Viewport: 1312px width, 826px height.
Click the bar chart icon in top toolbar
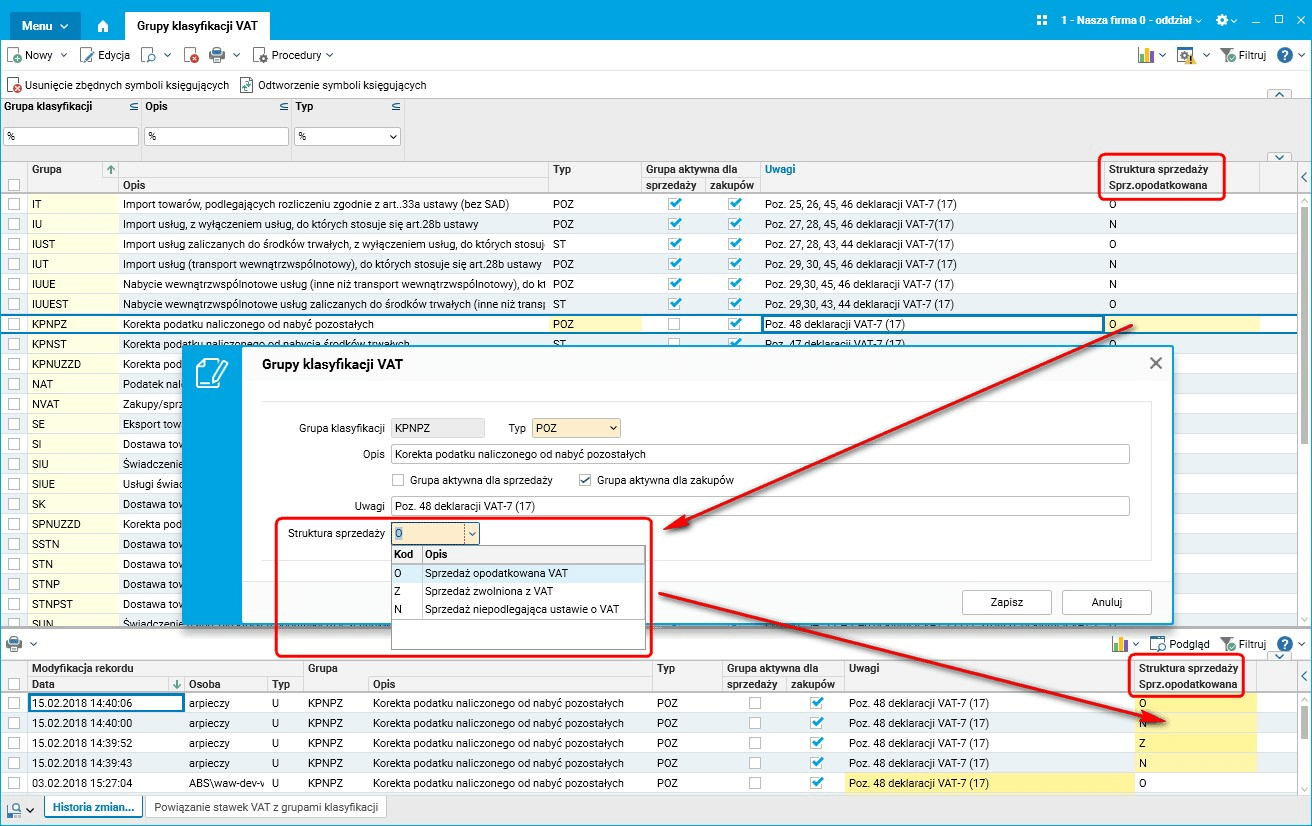(x=1146, y=55)
